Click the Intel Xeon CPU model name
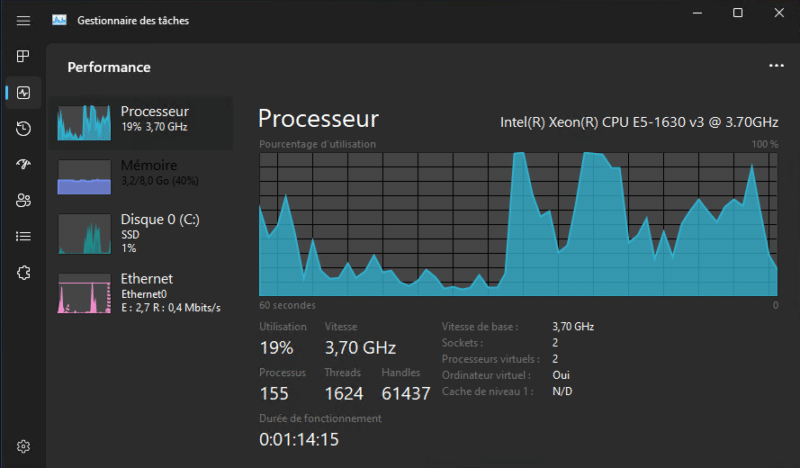The width and height of the screenshot is (800, 468). coord(638,122)
